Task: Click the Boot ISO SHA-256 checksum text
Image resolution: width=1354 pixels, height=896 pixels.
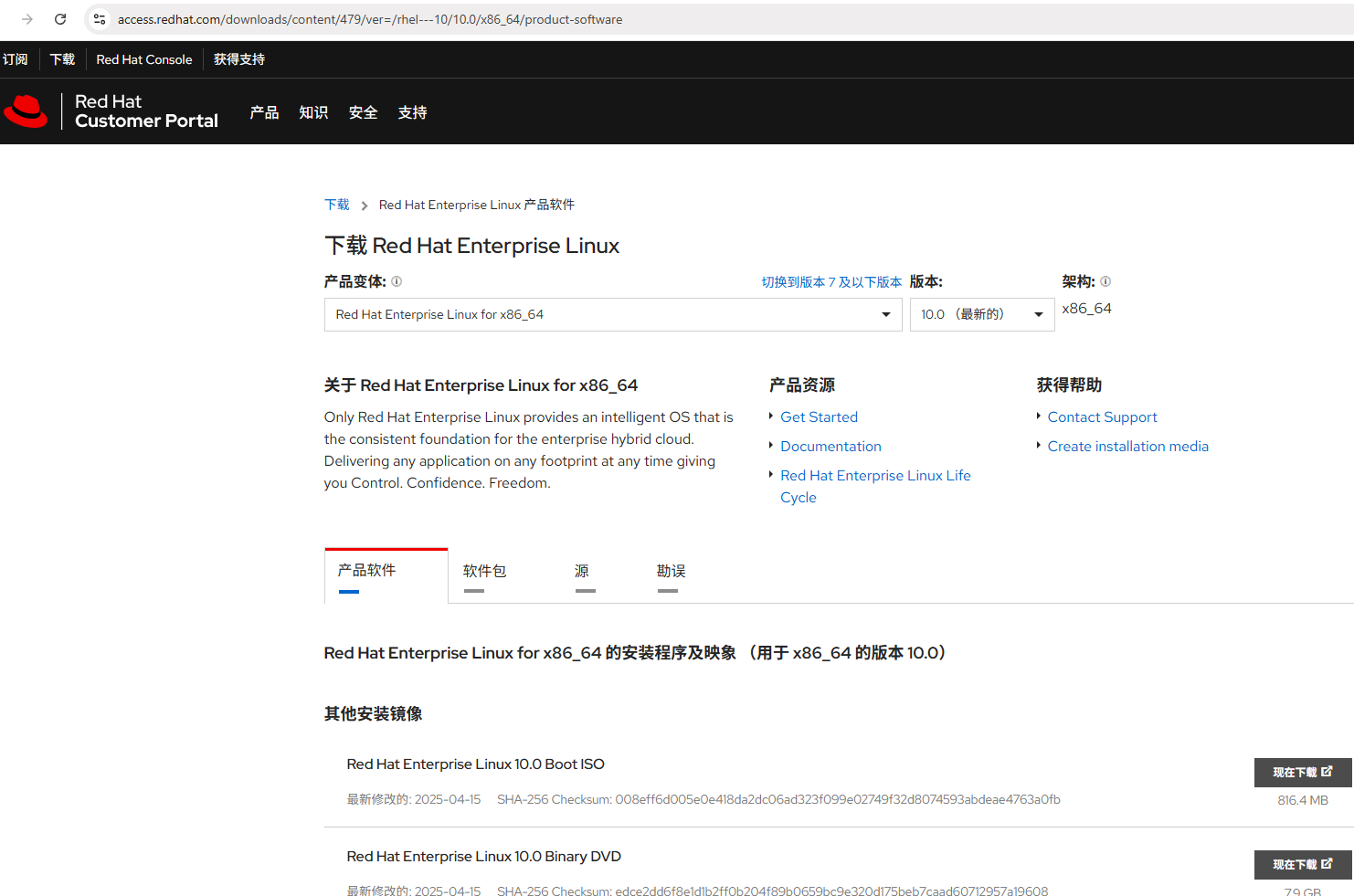Action: coord(778,800)
